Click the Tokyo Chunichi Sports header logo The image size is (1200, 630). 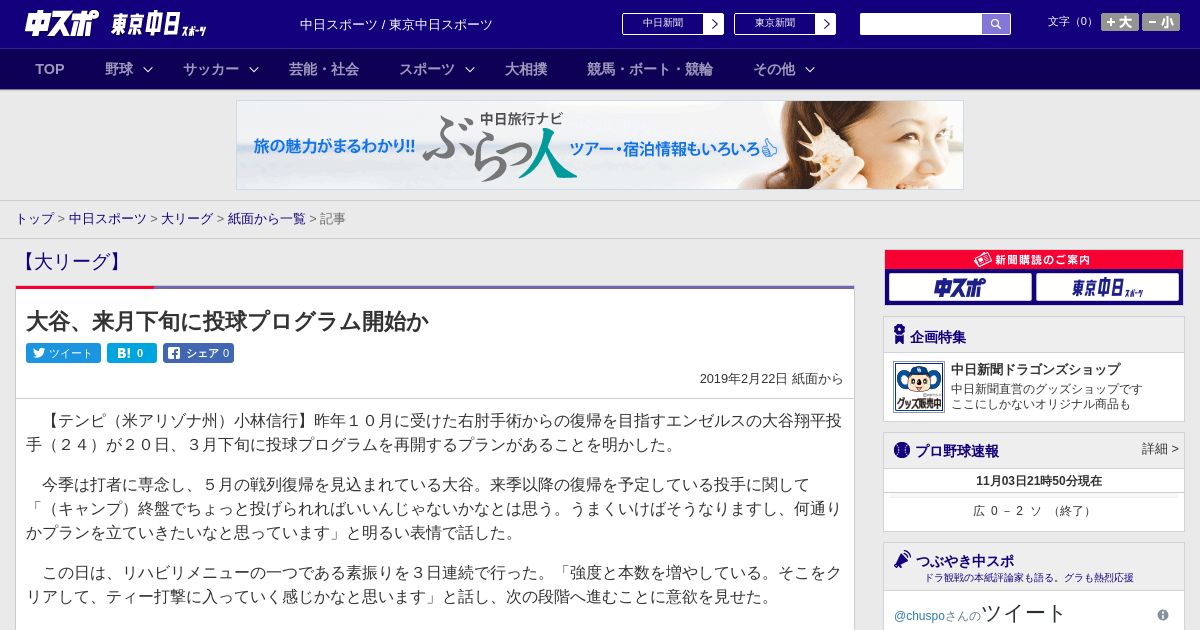159,24
